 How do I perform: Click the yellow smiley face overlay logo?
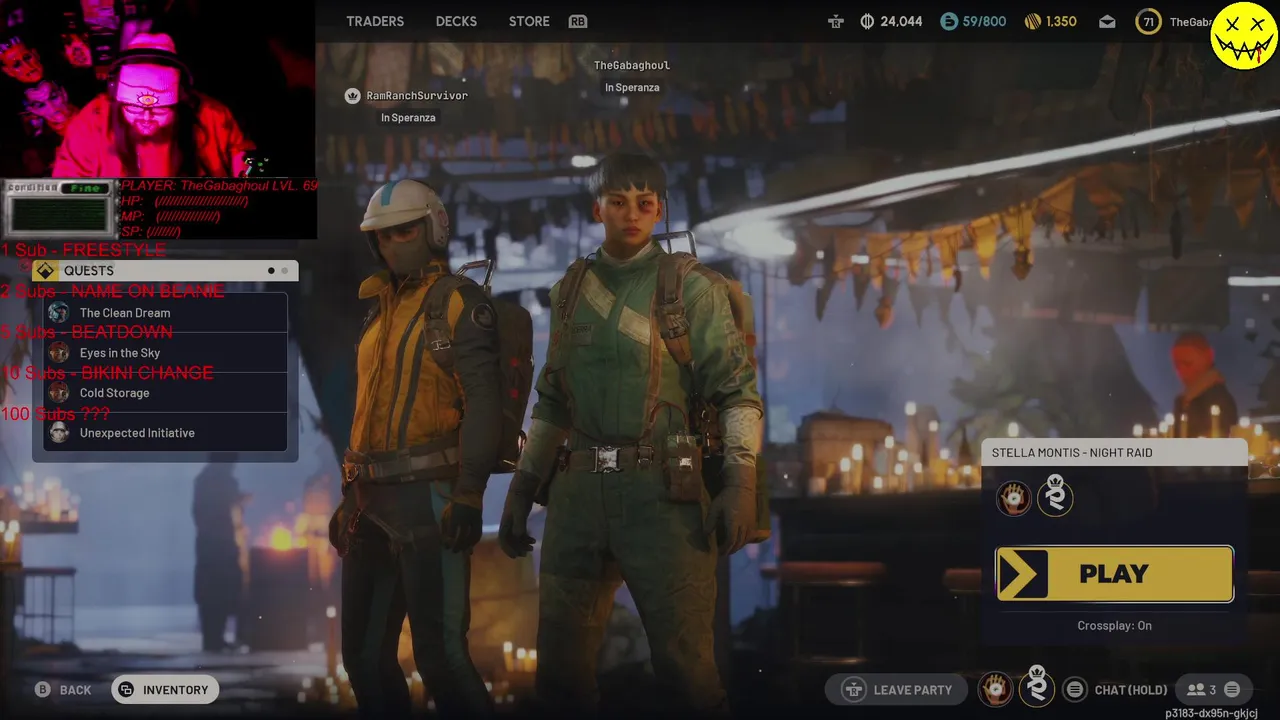pos(1244,35)
